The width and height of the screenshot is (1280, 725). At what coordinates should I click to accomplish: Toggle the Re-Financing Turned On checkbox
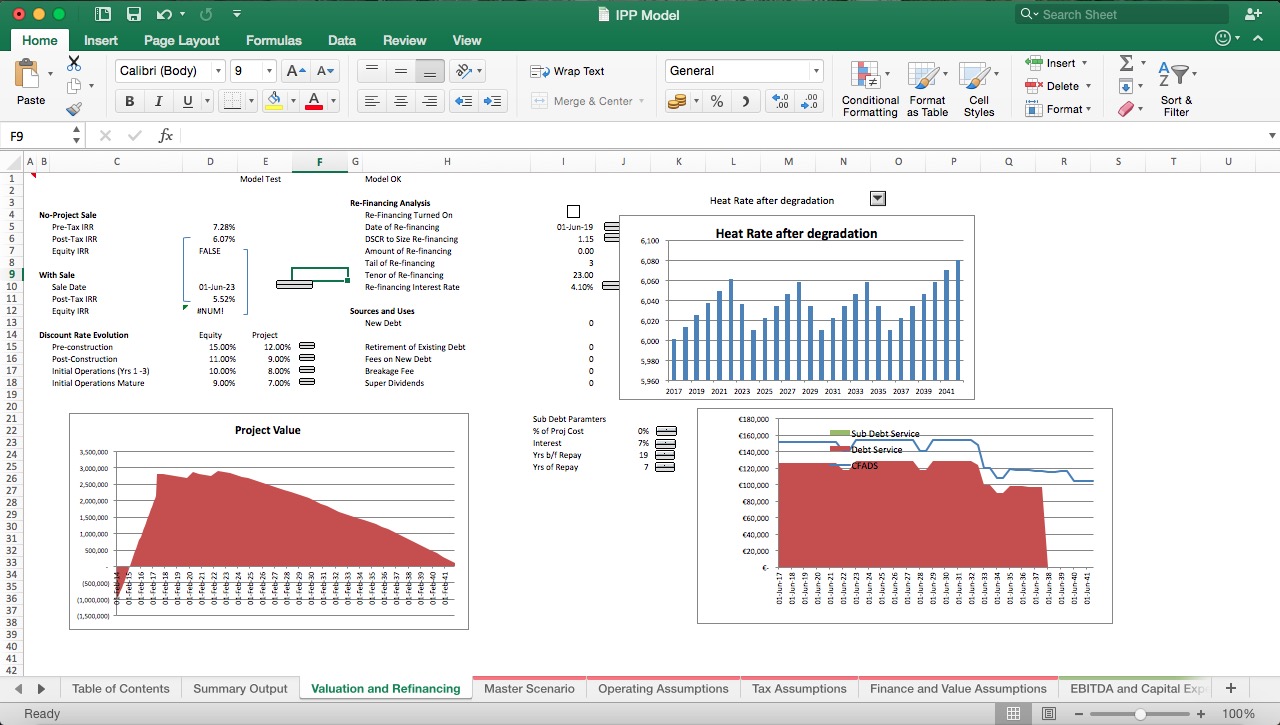pos(573,211)
